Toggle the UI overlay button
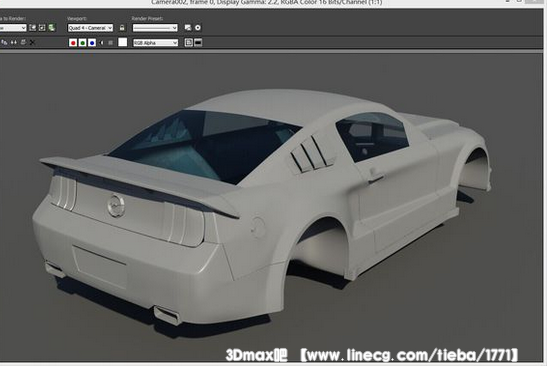Image resolution: width=547 pixels, height=372 pixels. (x=189, y=43)
